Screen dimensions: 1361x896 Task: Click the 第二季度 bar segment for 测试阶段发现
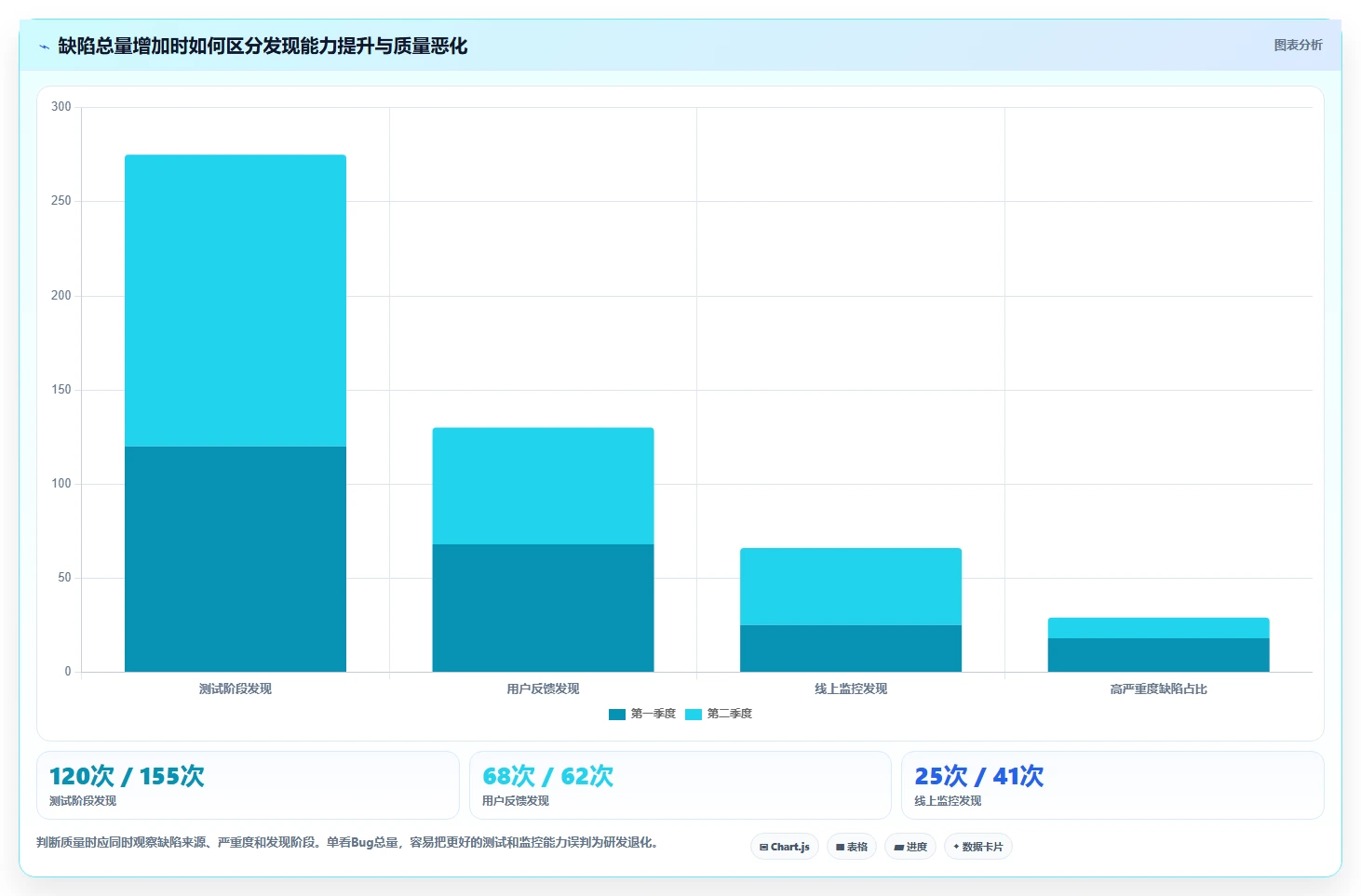click(x=236, y=301)
